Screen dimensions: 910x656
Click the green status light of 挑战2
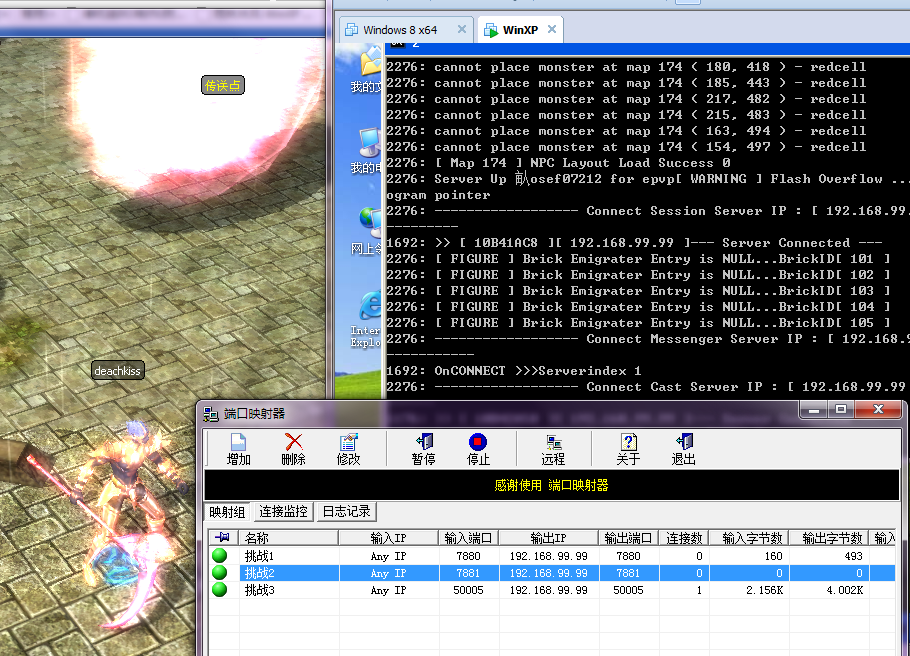pyautogui.click(x=220, y=573)
